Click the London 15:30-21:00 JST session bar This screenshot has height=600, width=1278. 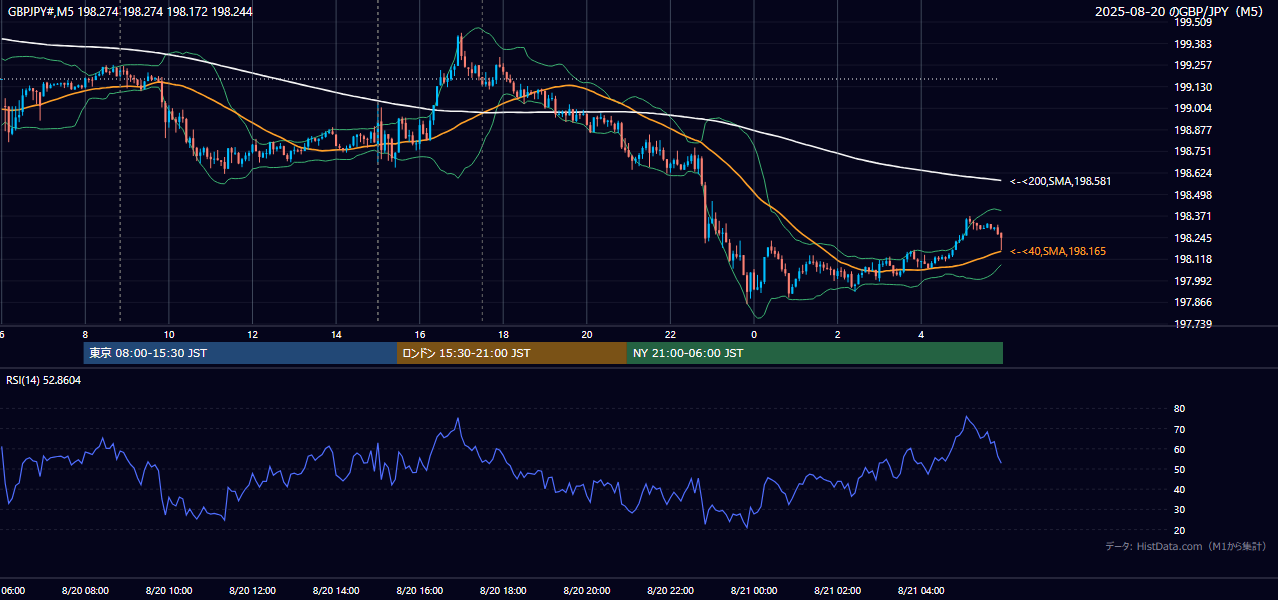pyautogui.click(x=512, y=353)
